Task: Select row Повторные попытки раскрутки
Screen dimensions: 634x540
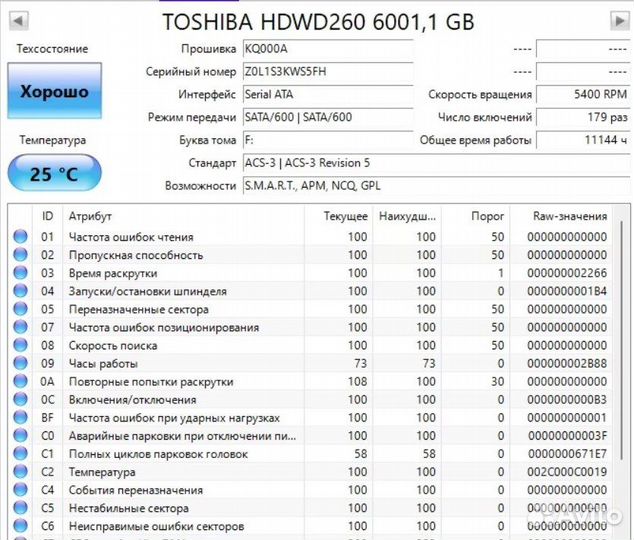Action: click(310, 382)
